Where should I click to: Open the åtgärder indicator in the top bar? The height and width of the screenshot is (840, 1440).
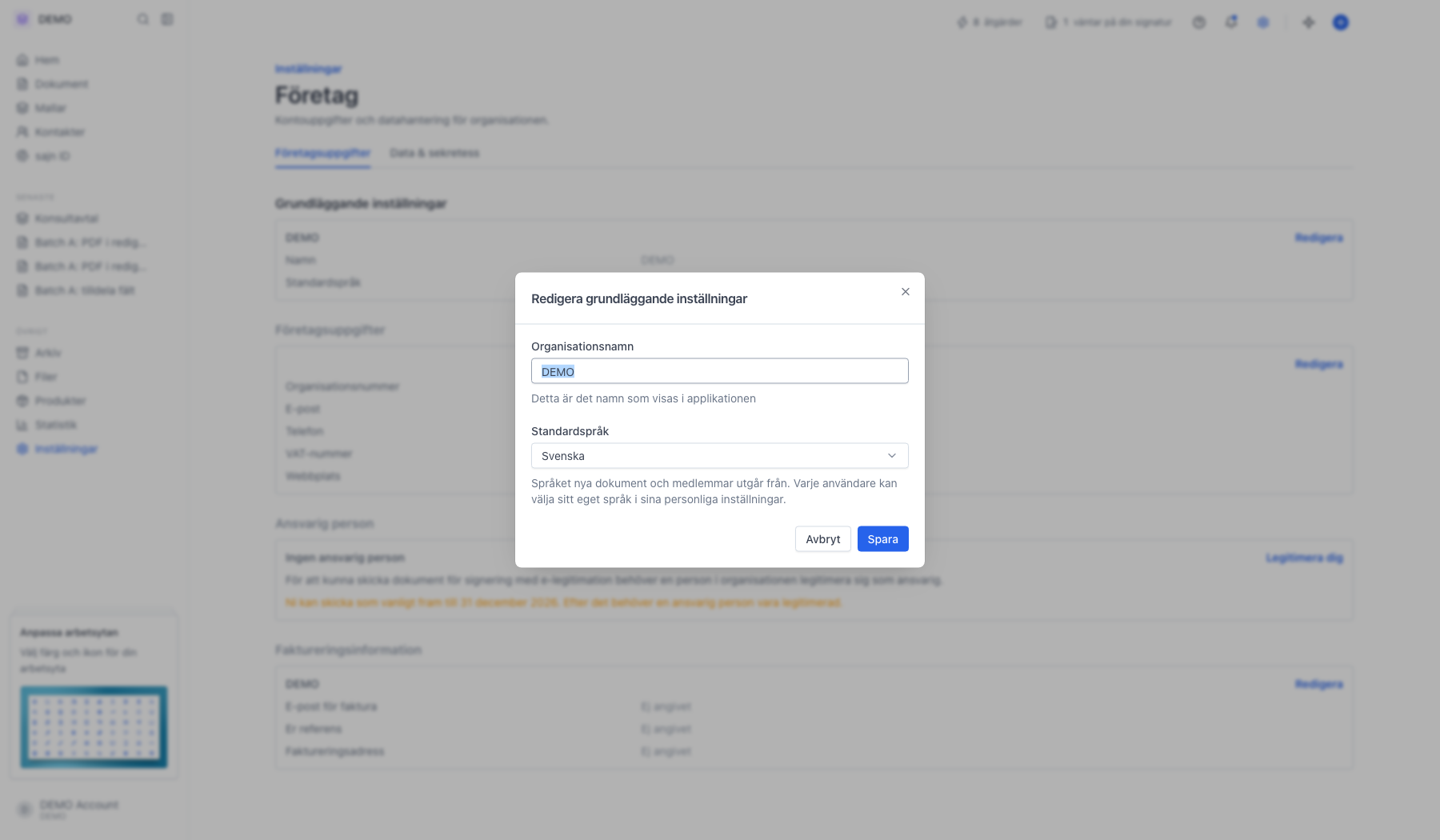pyautogui.click(x=990, y=22)
